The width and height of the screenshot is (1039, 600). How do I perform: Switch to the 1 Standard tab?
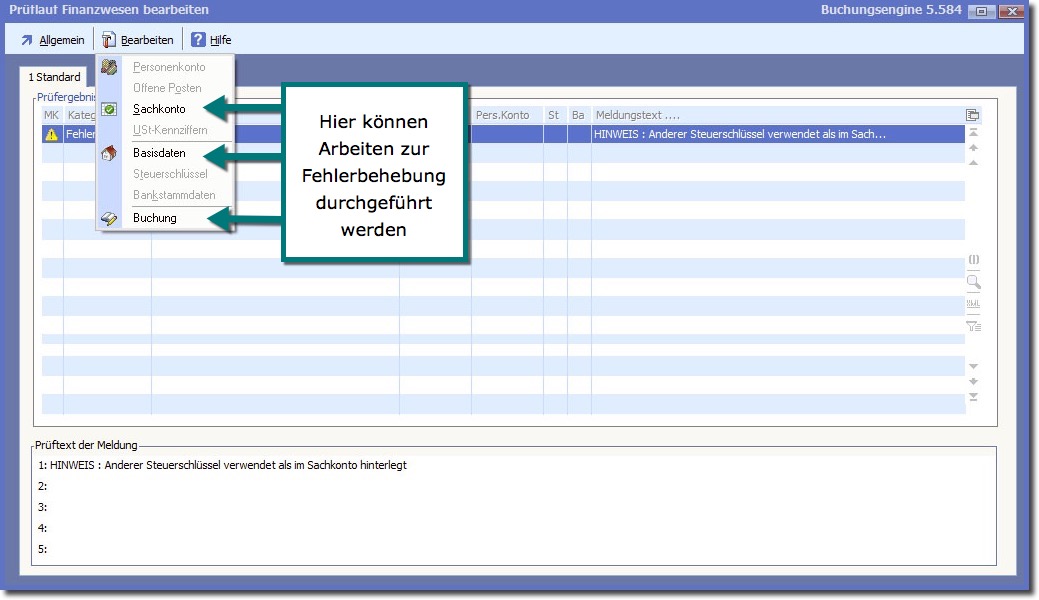tap(54, 77)
